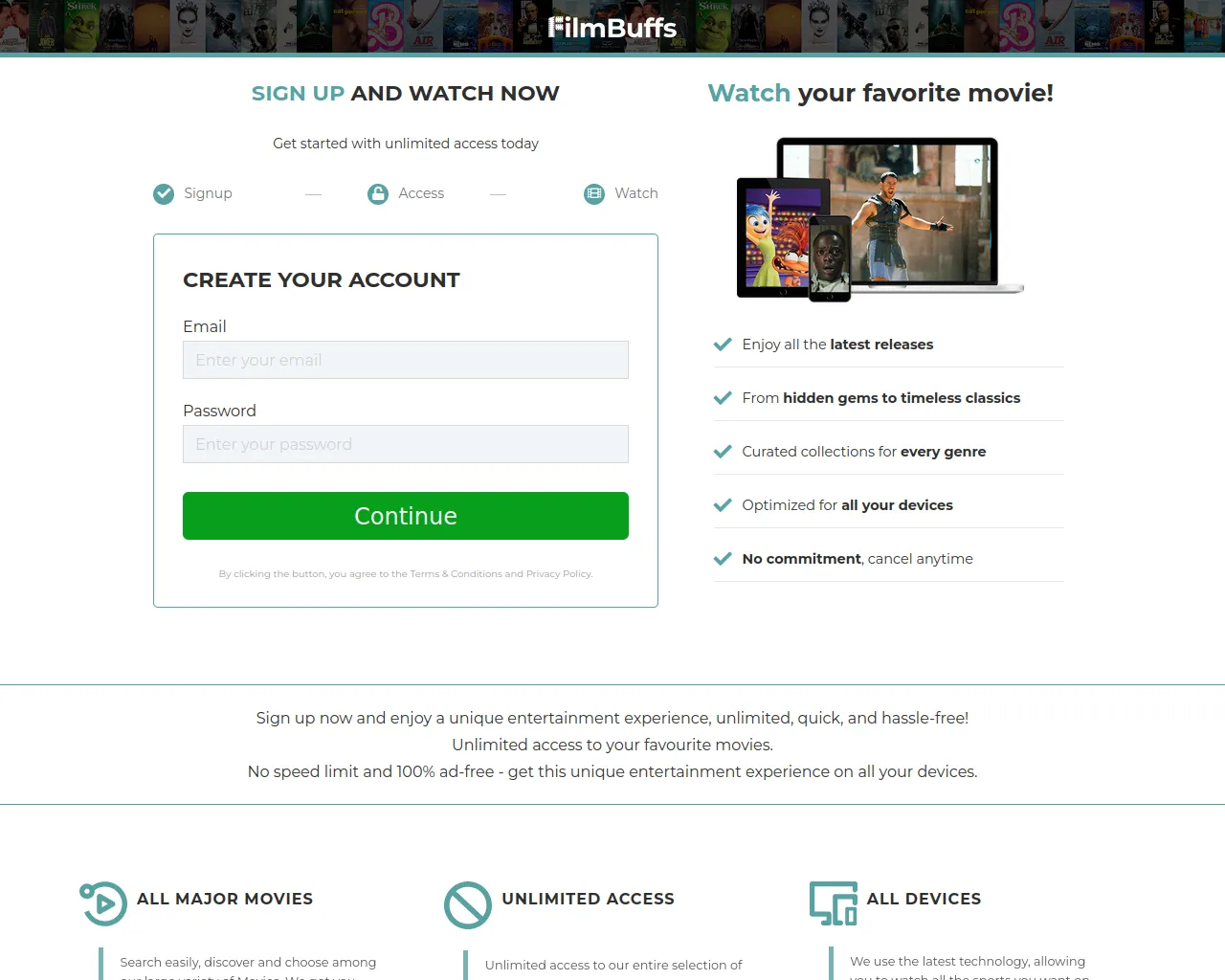Open the Privacy Policy link
The height and width of the screenshot is (980, 1225).
[x=558, y=574]
